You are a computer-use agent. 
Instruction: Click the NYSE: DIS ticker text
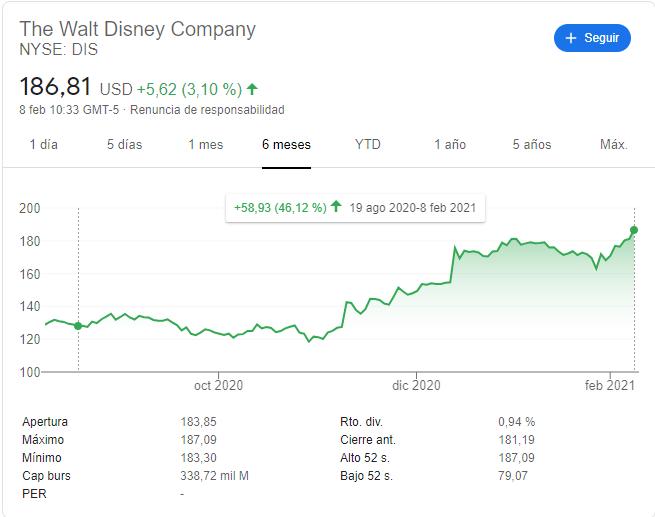[x=58, y=50]
